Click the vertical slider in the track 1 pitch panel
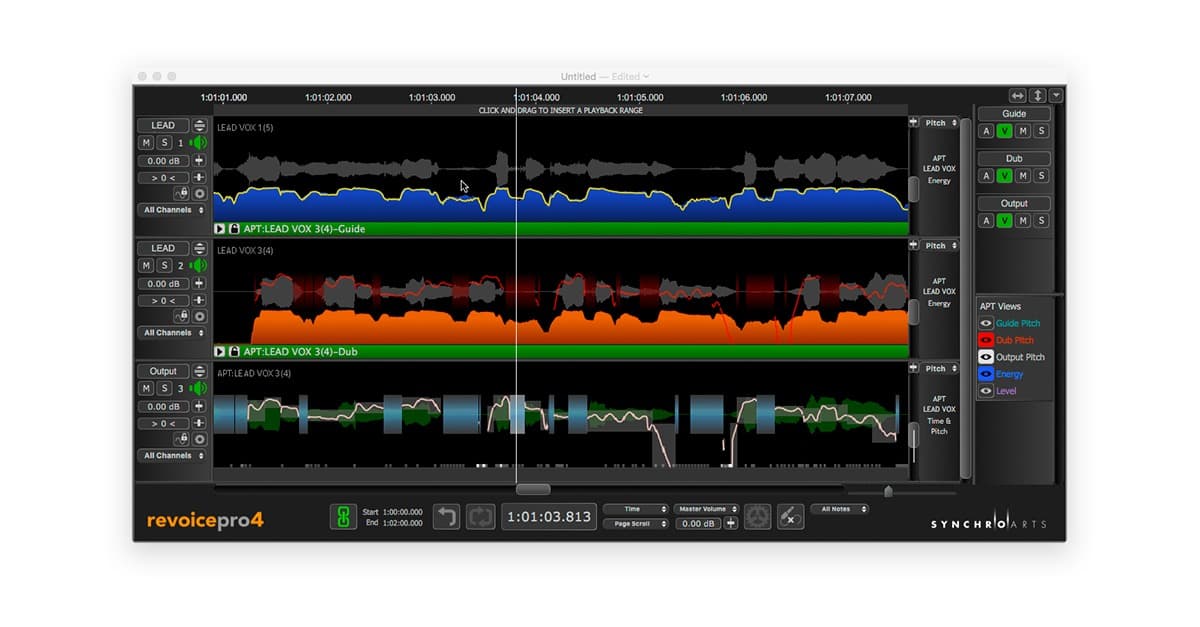 pos(913,188)
